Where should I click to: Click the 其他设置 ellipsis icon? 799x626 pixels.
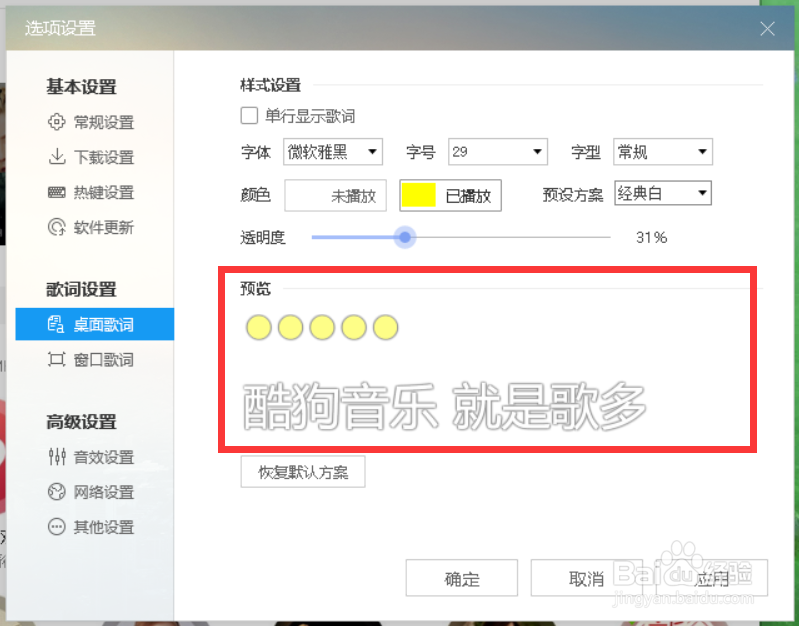57,527
